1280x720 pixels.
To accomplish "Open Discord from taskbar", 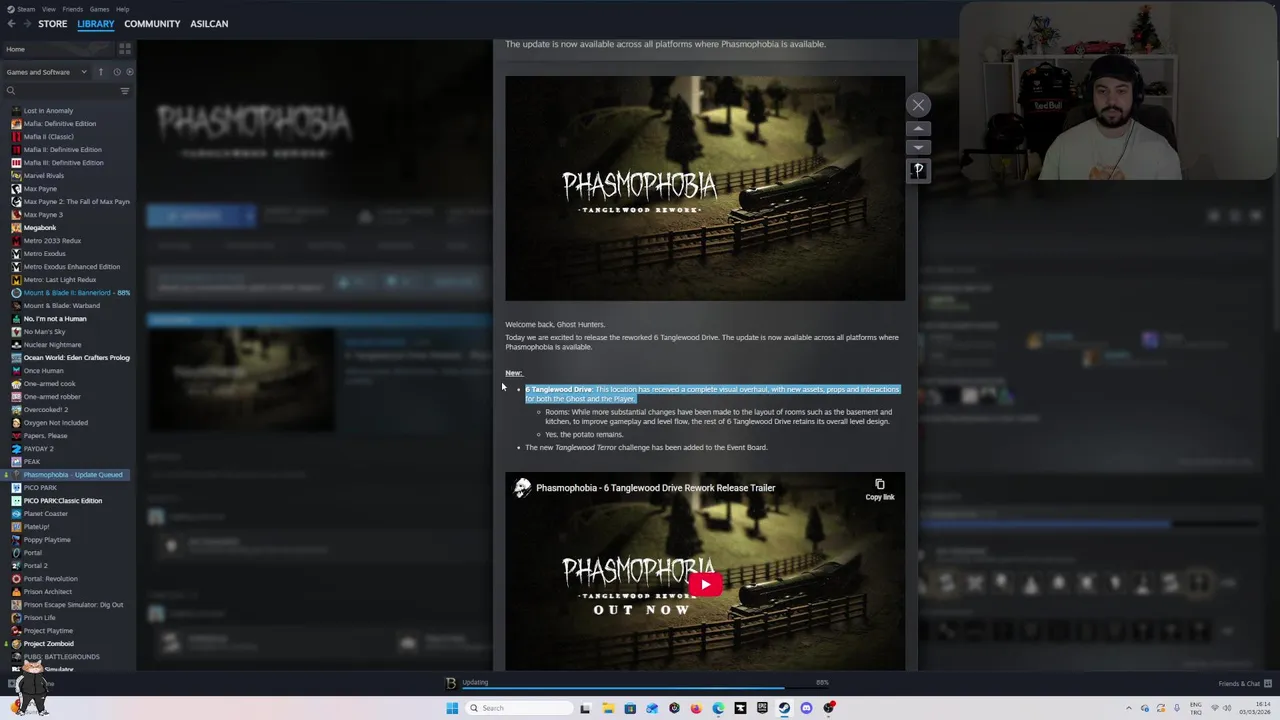I will pyautogui.click(x=806, y=708).
